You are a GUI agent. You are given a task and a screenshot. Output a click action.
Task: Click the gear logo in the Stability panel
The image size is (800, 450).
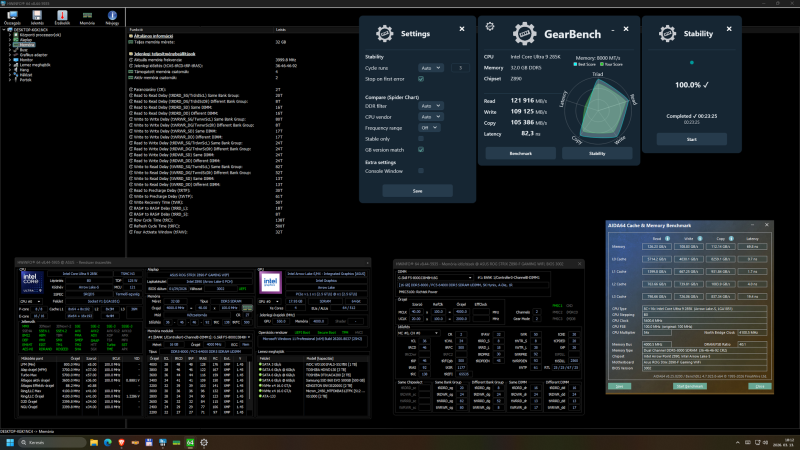[667, 34]
